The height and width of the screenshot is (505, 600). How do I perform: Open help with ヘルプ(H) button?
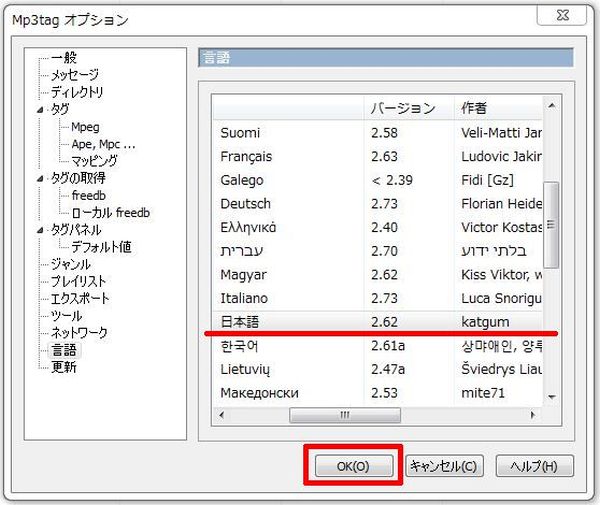[534, 466]
